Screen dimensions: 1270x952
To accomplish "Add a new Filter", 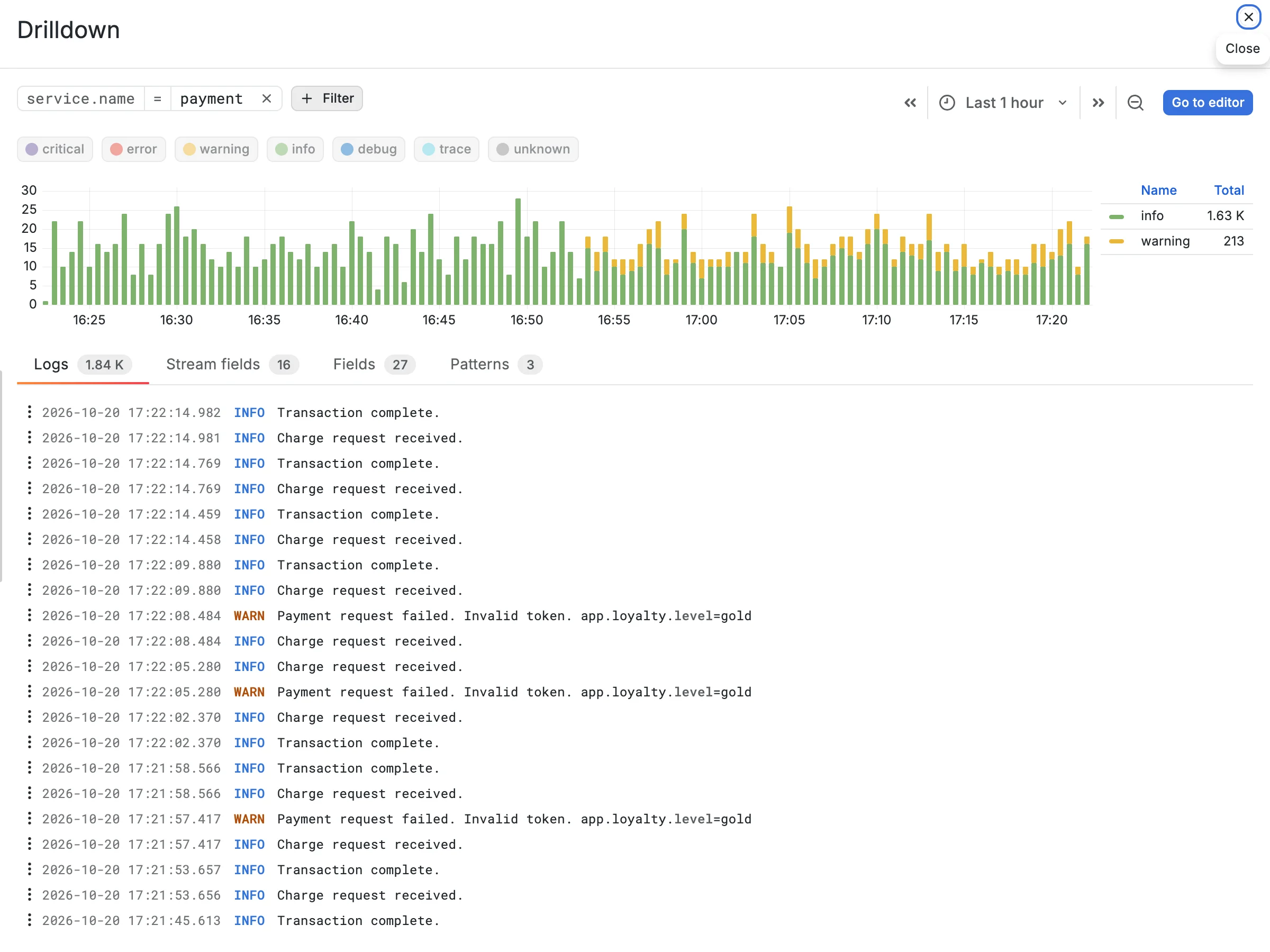I will (x=326, y=99).
